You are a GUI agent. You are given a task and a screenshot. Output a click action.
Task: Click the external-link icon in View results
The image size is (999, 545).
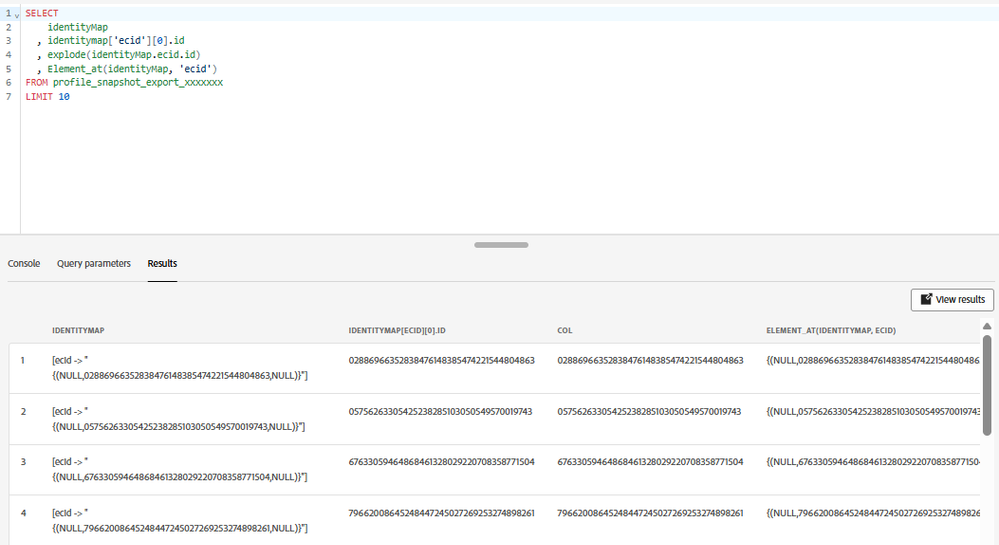[x=926, y=299]
